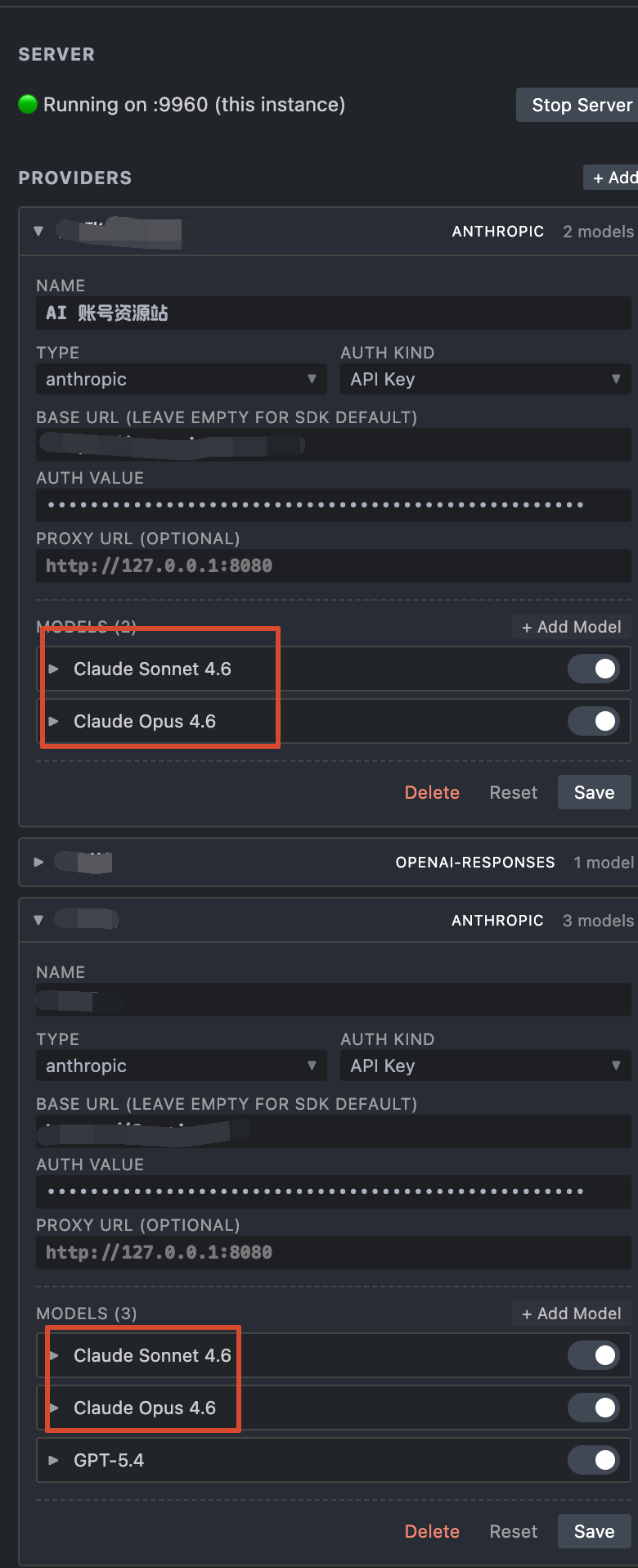Toggle off Claude Sonnet 4.6 in first provider

(594, 669)
